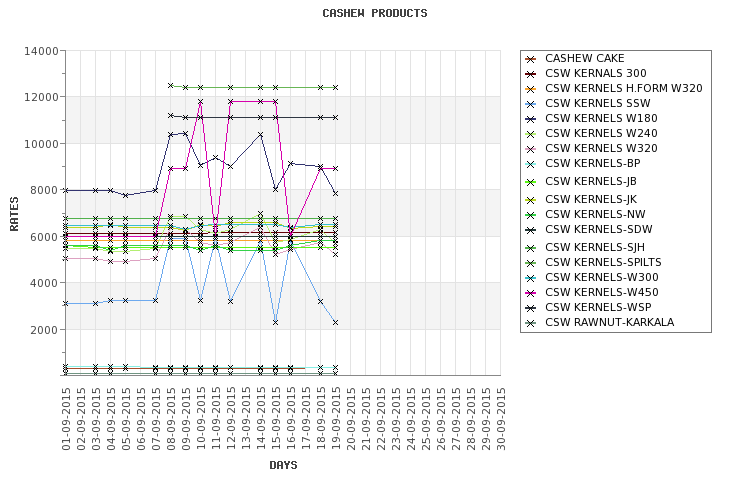The image size is (750, 500).
Task: Click the CASHEW PRODUCTS chart title
Action: coord(375,14)
